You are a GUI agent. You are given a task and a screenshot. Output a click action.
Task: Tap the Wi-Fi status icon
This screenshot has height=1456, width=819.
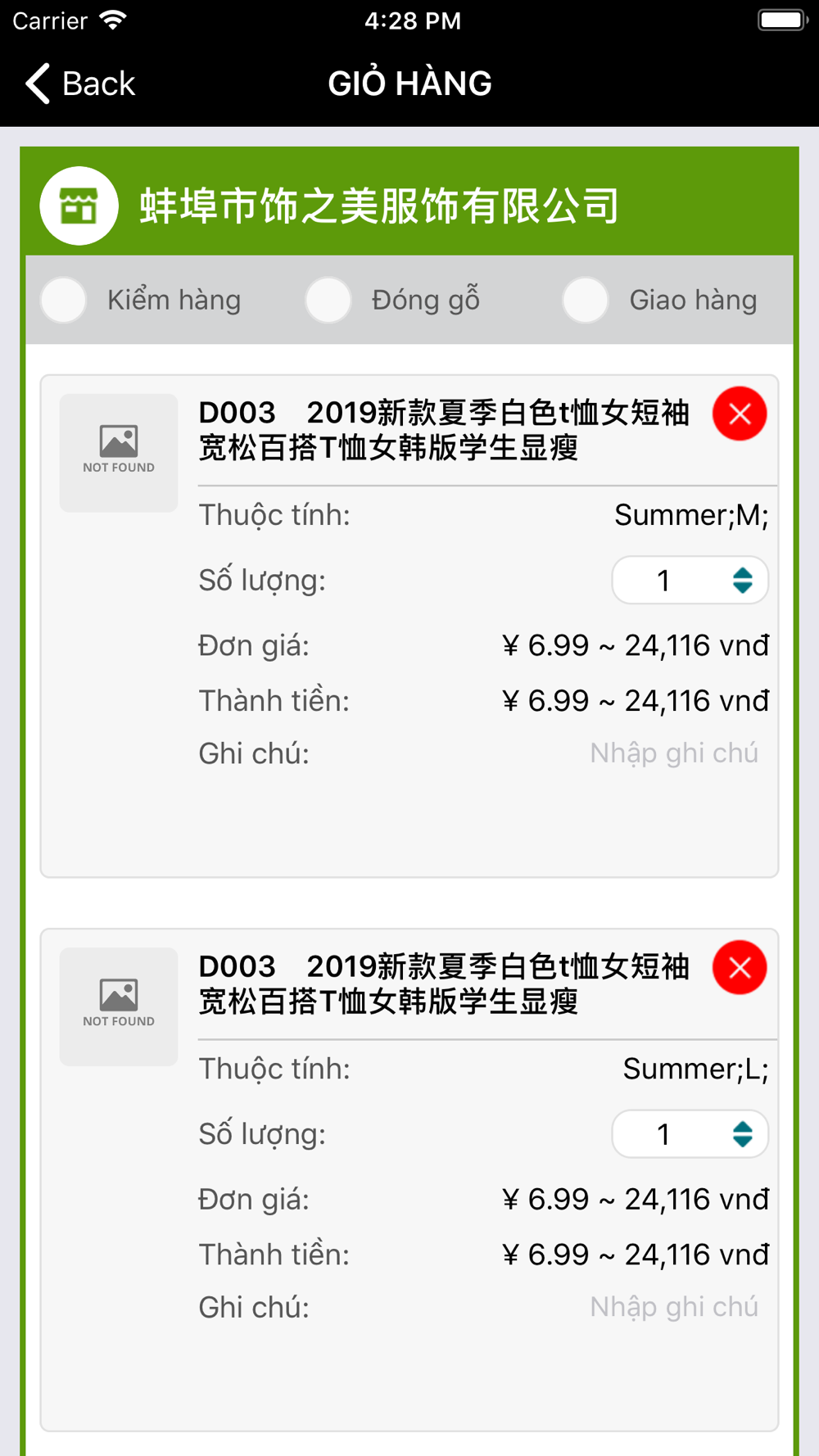point(114,20)
